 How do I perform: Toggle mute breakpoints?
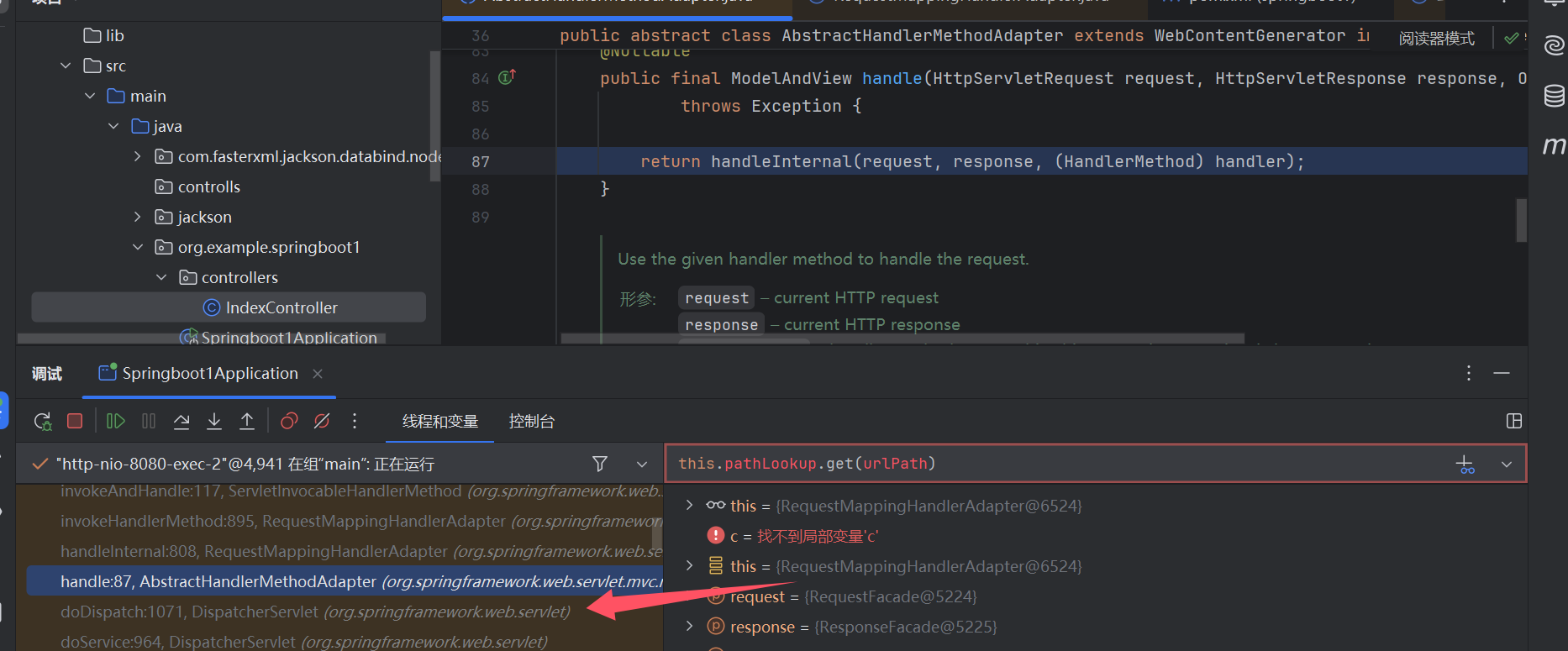click(322, 421)
